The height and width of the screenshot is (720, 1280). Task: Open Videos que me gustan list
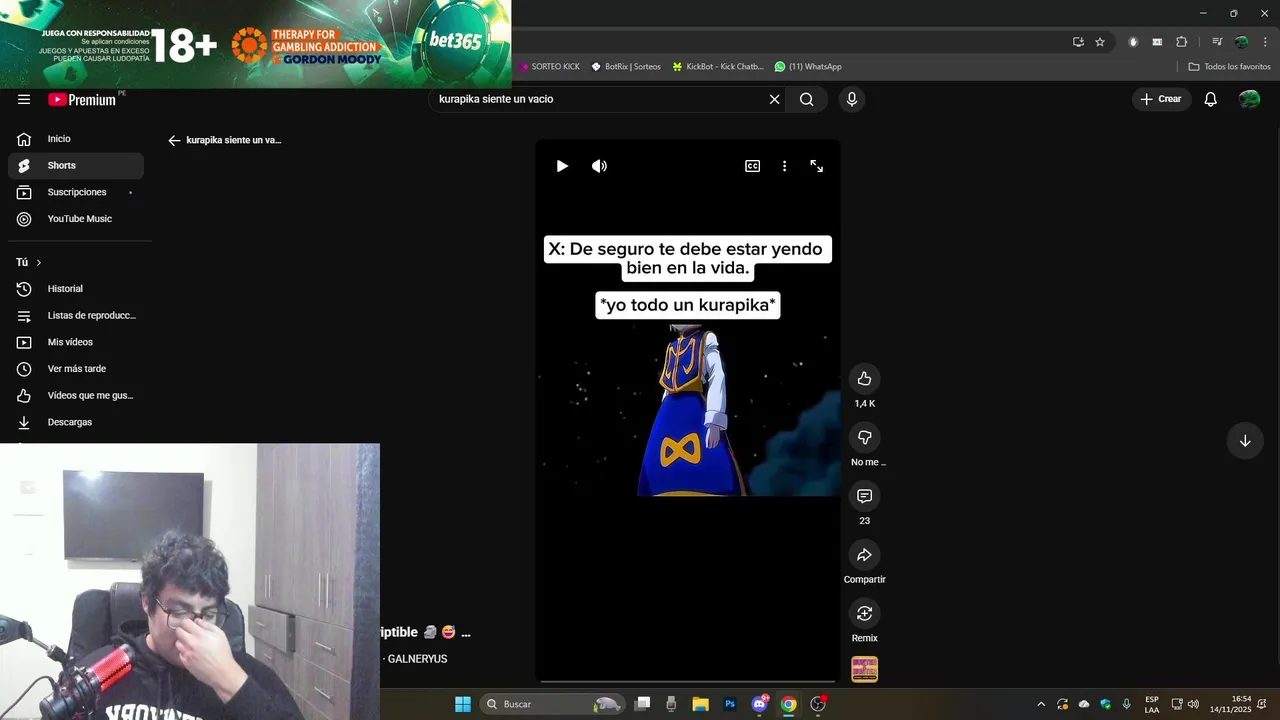pos(76,396)
